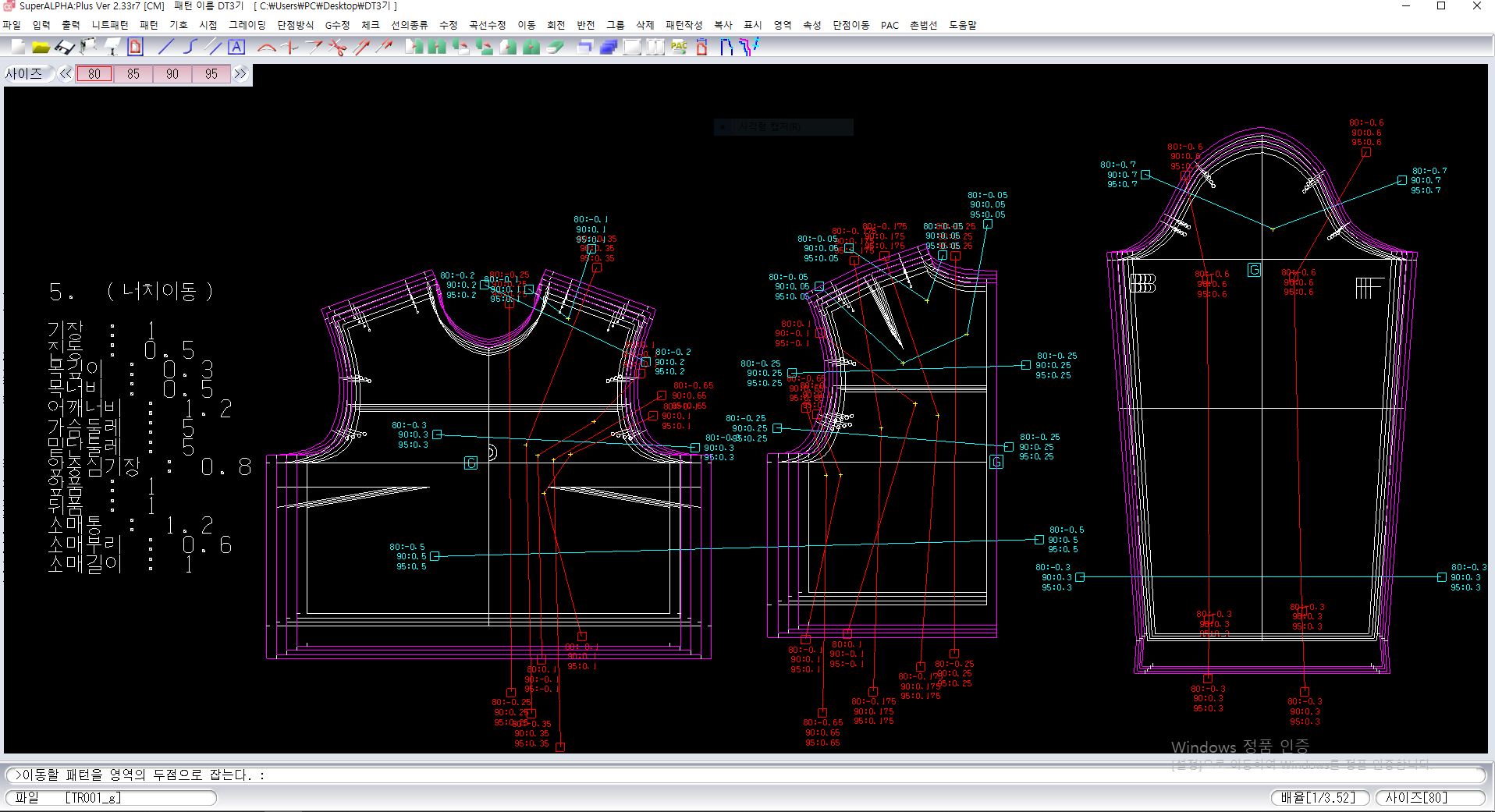Click the floppy disk save icon

point(65,48)
